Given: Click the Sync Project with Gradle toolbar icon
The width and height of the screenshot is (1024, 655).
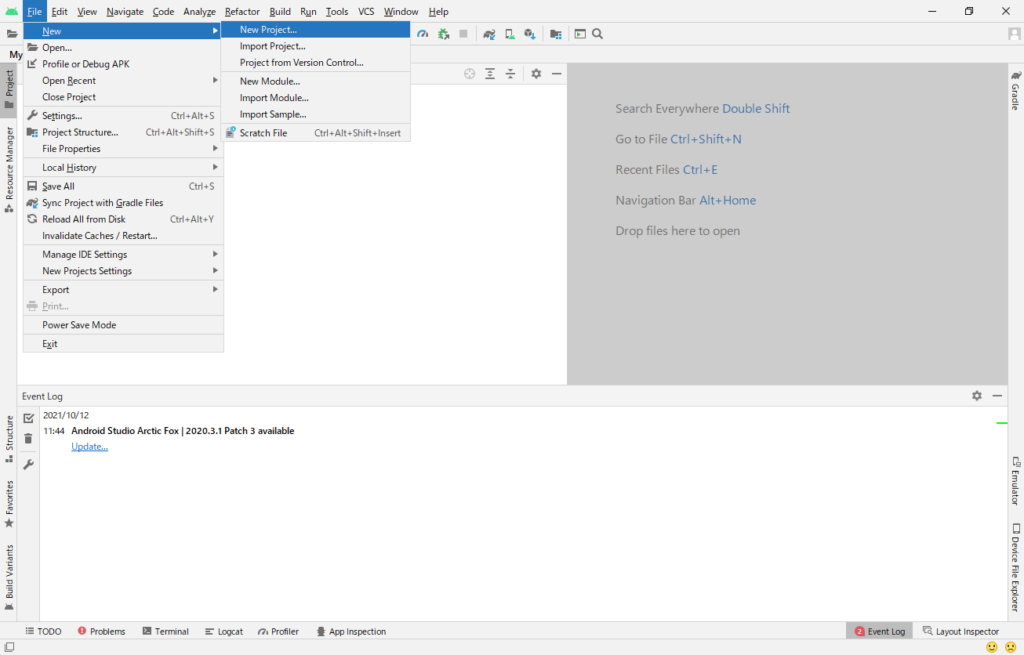Looking at the screenshot, I should click(489, 33).
